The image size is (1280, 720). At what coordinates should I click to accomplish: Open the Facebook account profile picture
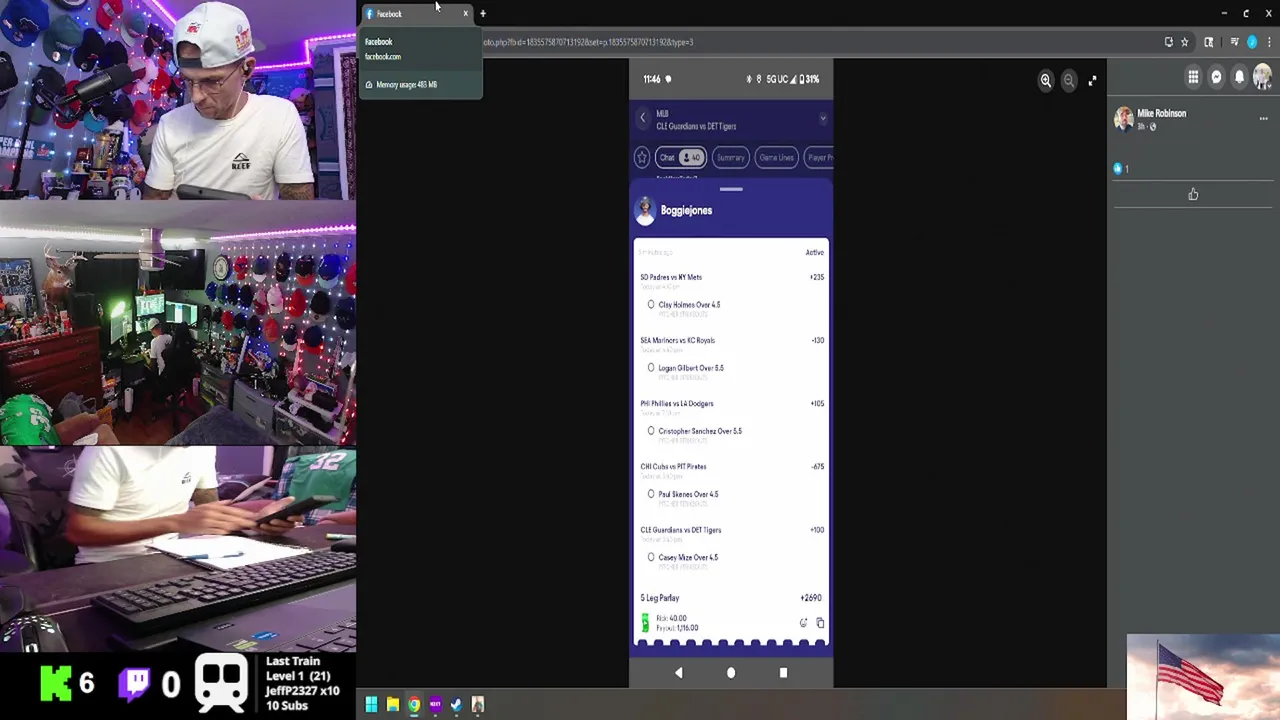[1262, 77]
